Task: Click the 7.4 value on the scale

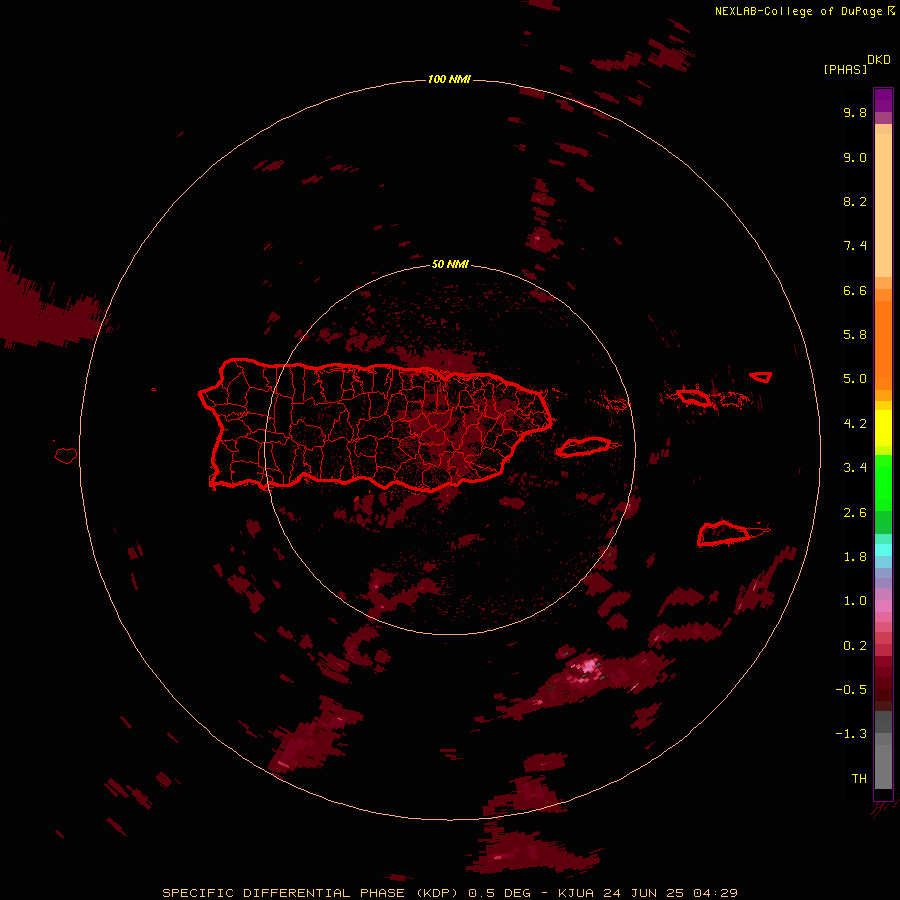Action: tap(855, 246)
